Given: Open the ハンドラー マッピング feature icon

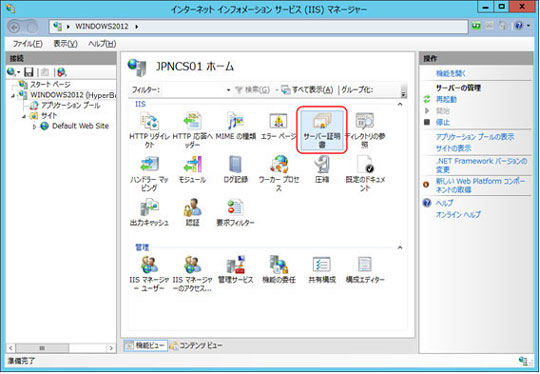Looking at the screenshot, I should click(149, 174).
